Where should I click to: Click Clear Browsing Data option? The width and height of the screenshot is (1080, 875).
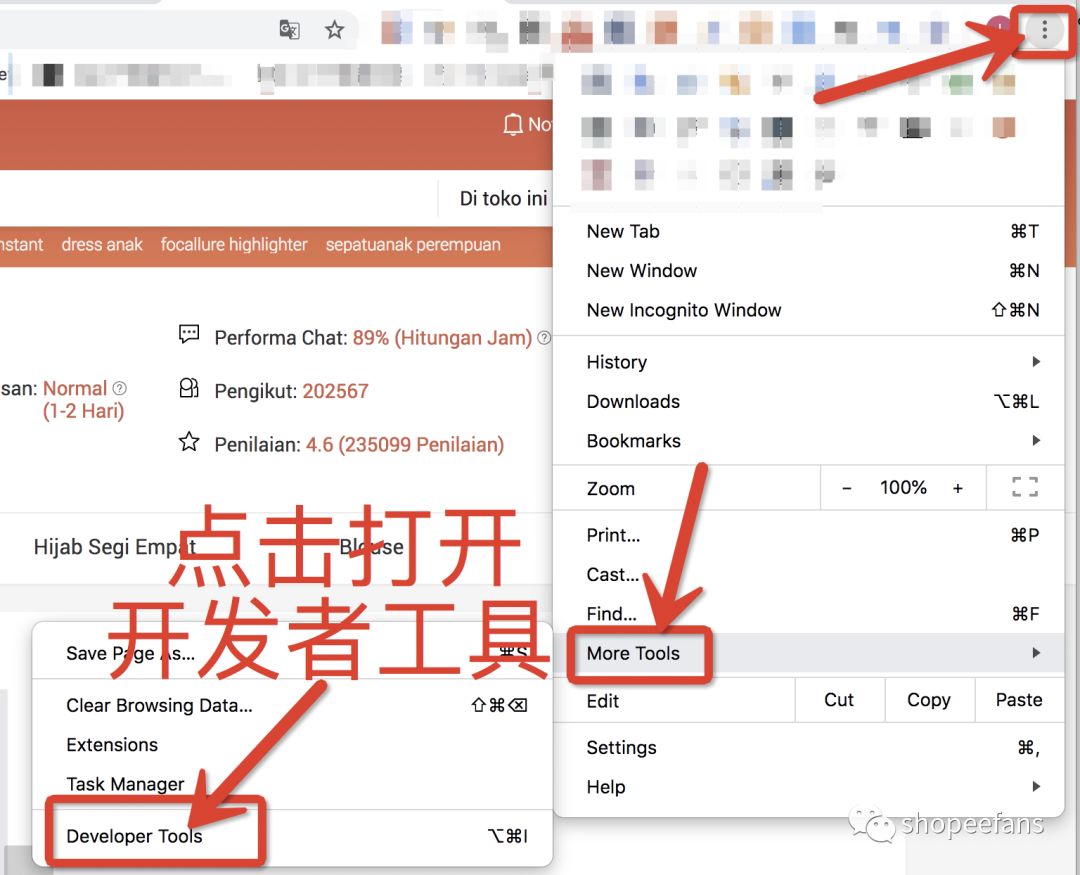coord(158,705)
